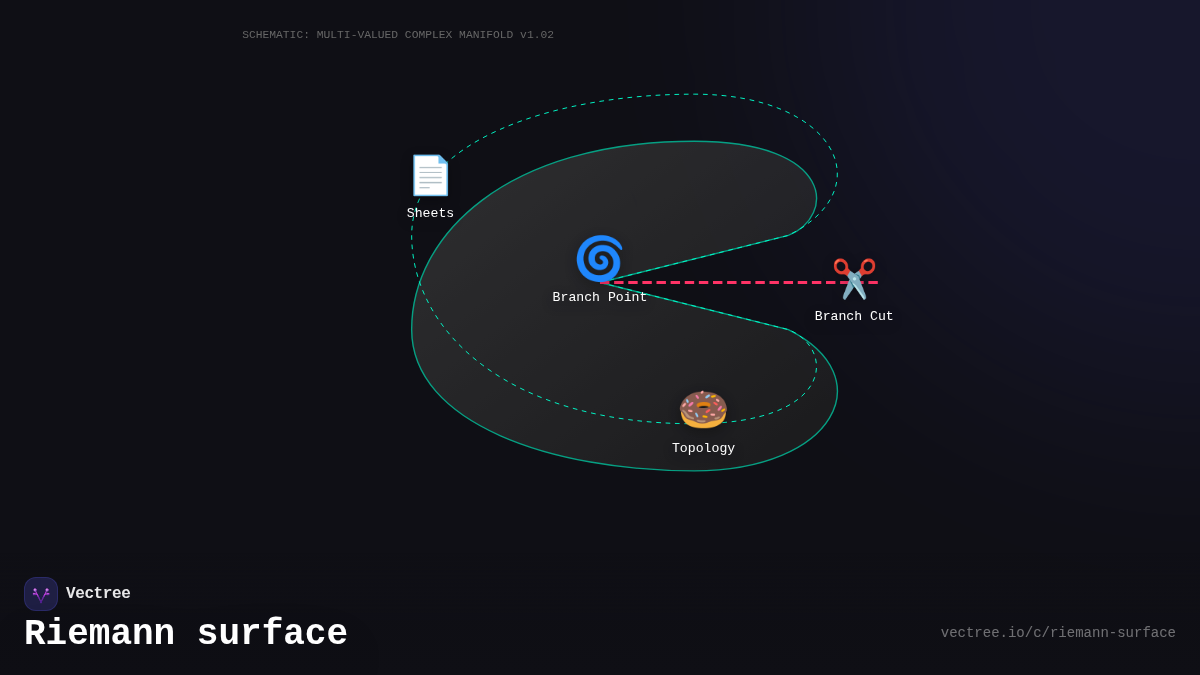Select the Branch Point spiral icon
Image resolution: width=1200 pixels, height=675 pixels.
599,259
